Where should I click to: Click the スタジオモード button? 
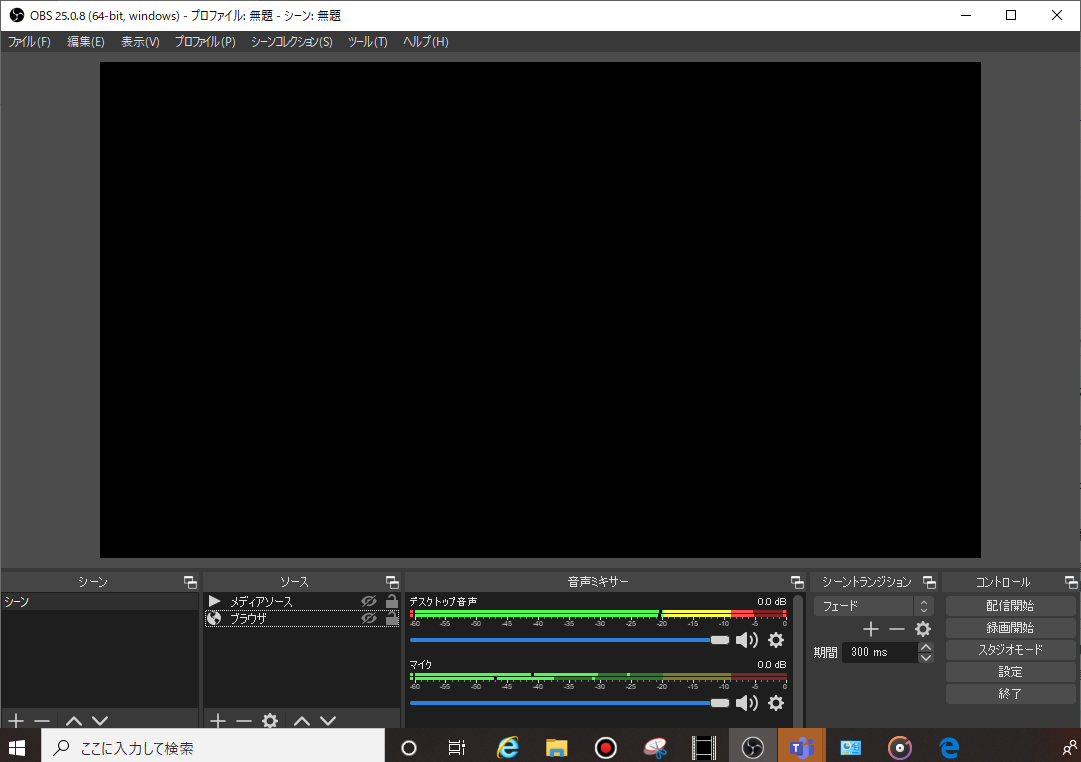[1010, 650]
